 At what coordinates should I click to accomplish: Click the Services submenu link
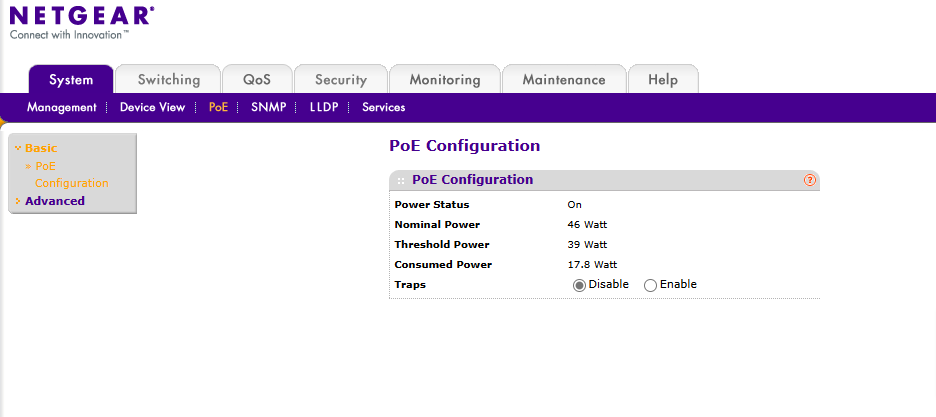(x=383, y=107)
